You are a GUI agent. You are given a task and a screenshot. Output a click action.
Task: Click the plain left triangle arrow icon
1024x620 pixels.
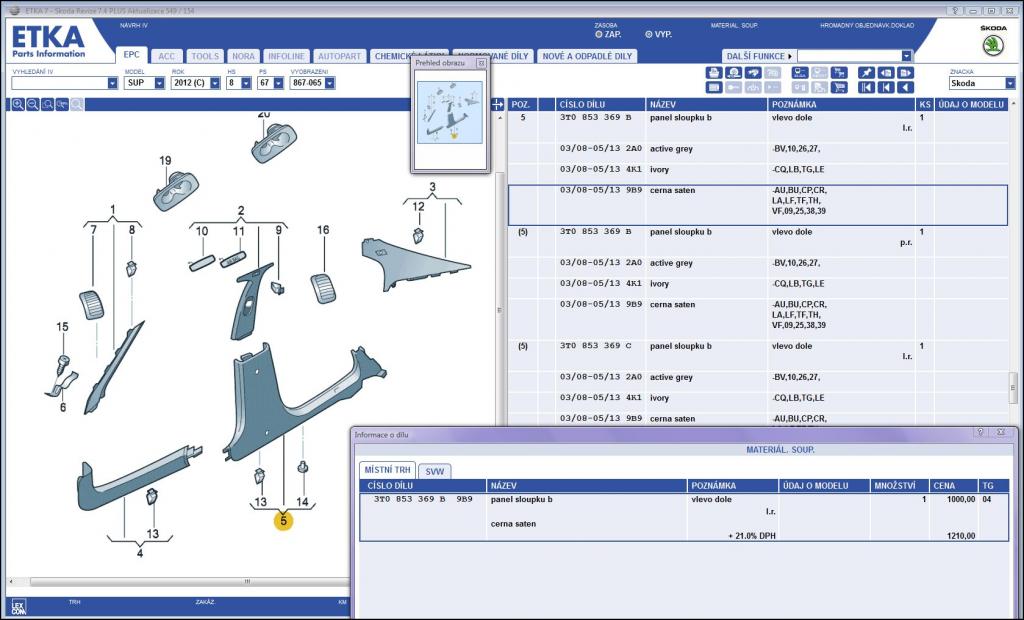coord(905,88)
